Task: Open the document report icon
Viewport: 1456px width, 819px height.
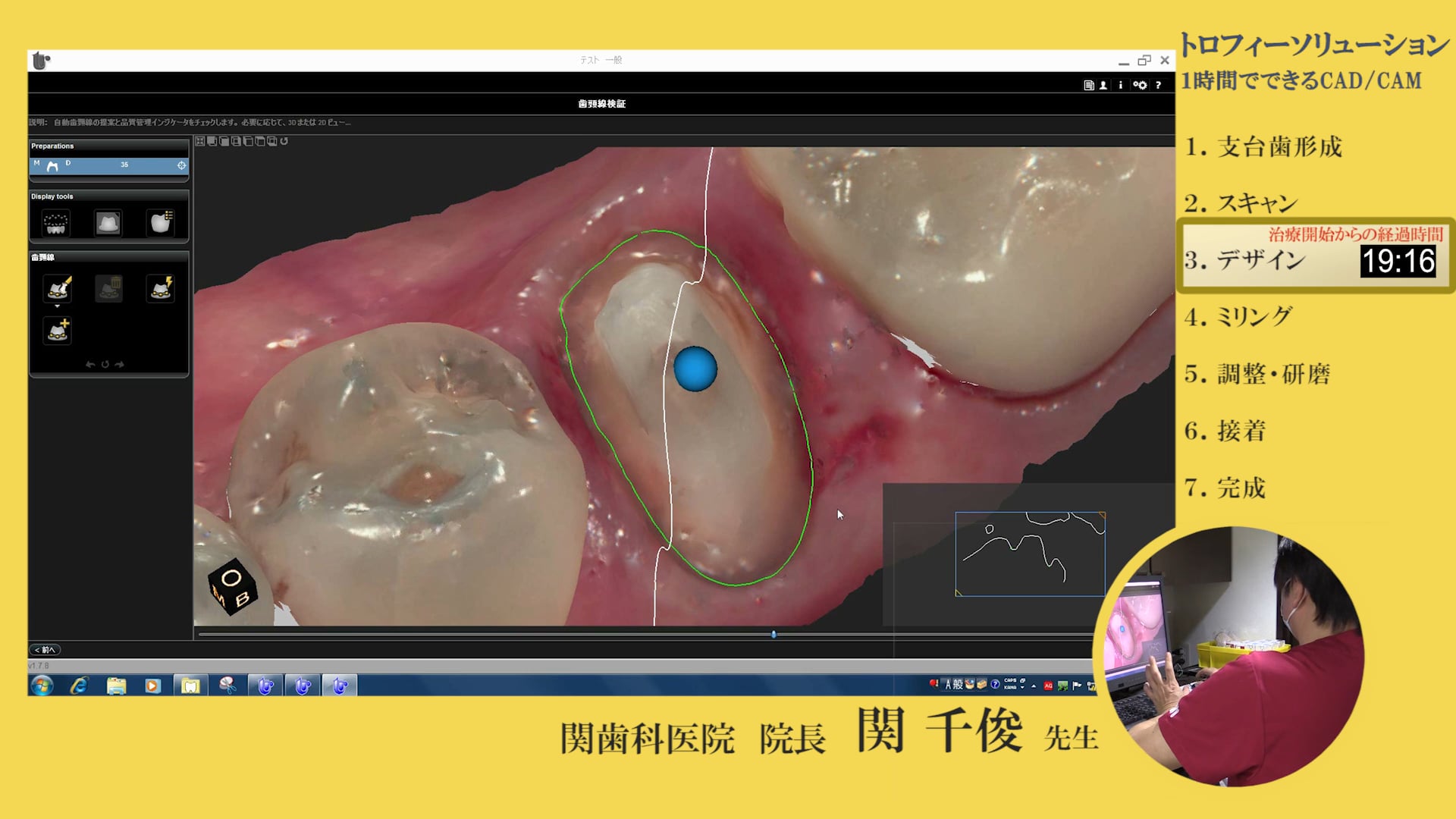Action: pos(1089,86)
